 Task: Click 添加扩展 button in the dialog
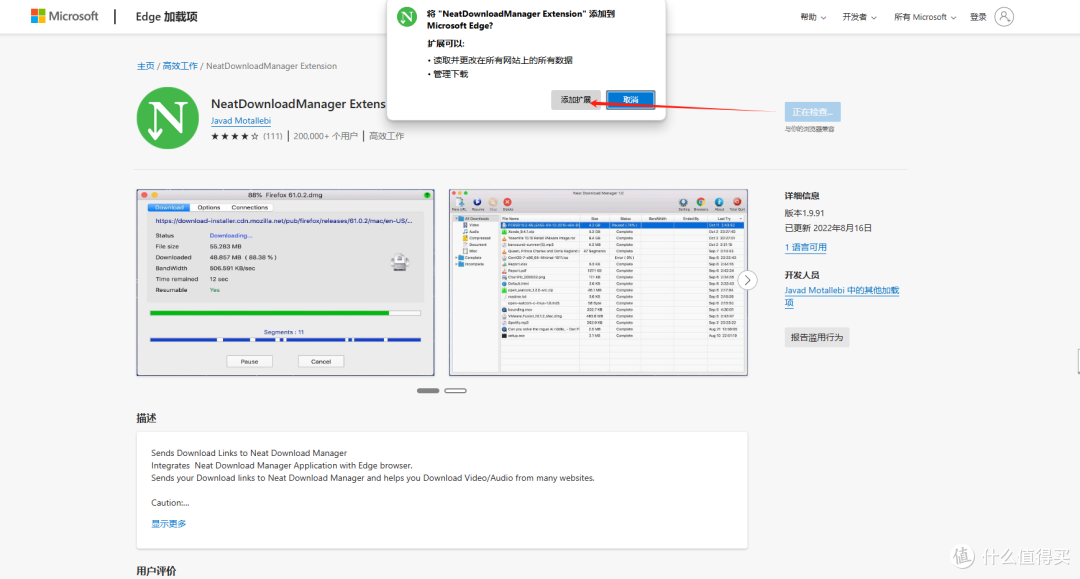click(576, 100)
